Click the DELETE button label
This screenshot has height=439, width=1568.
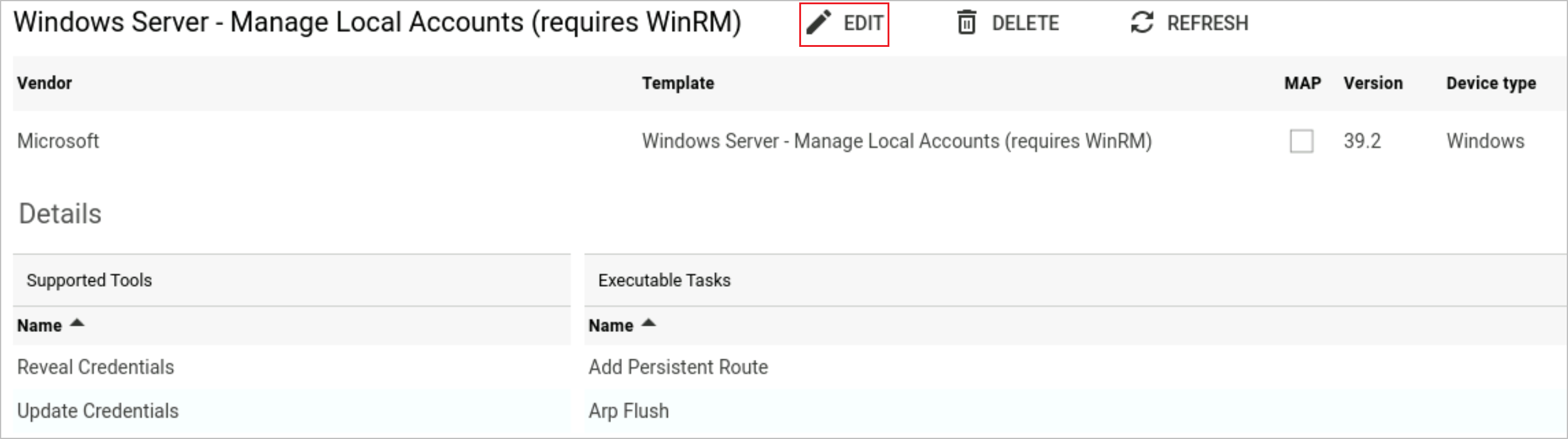click(x=1025, y=23)
